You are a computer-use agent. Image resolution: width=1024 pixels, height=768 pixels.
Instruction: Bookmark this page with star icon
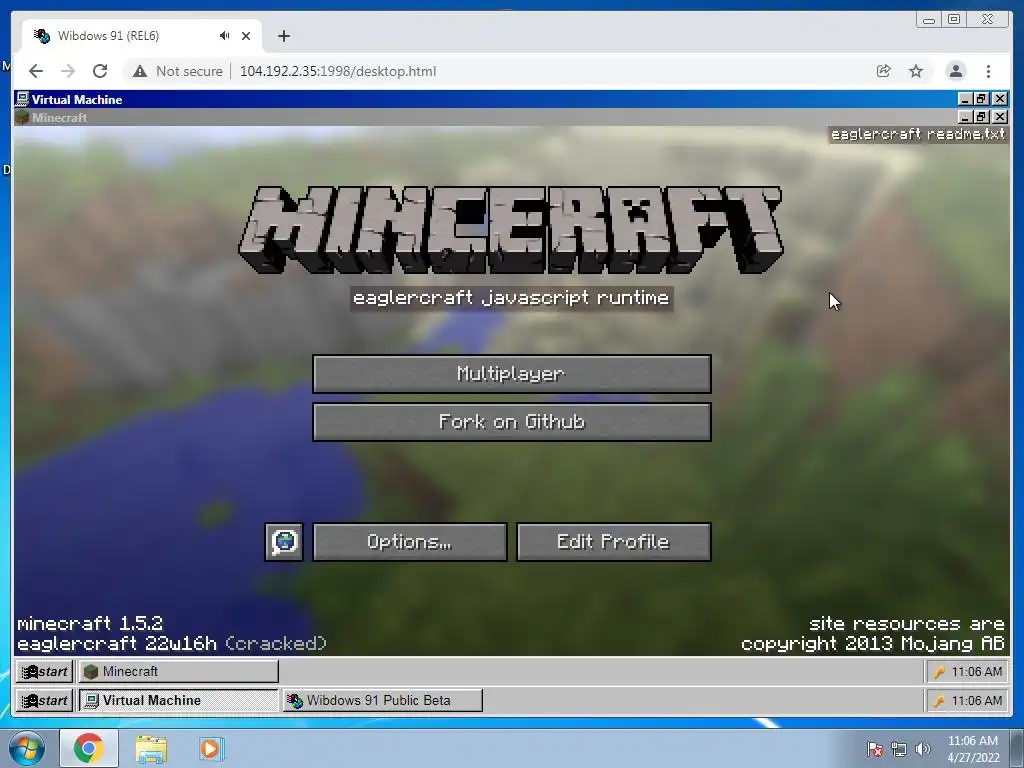point(916,71)
